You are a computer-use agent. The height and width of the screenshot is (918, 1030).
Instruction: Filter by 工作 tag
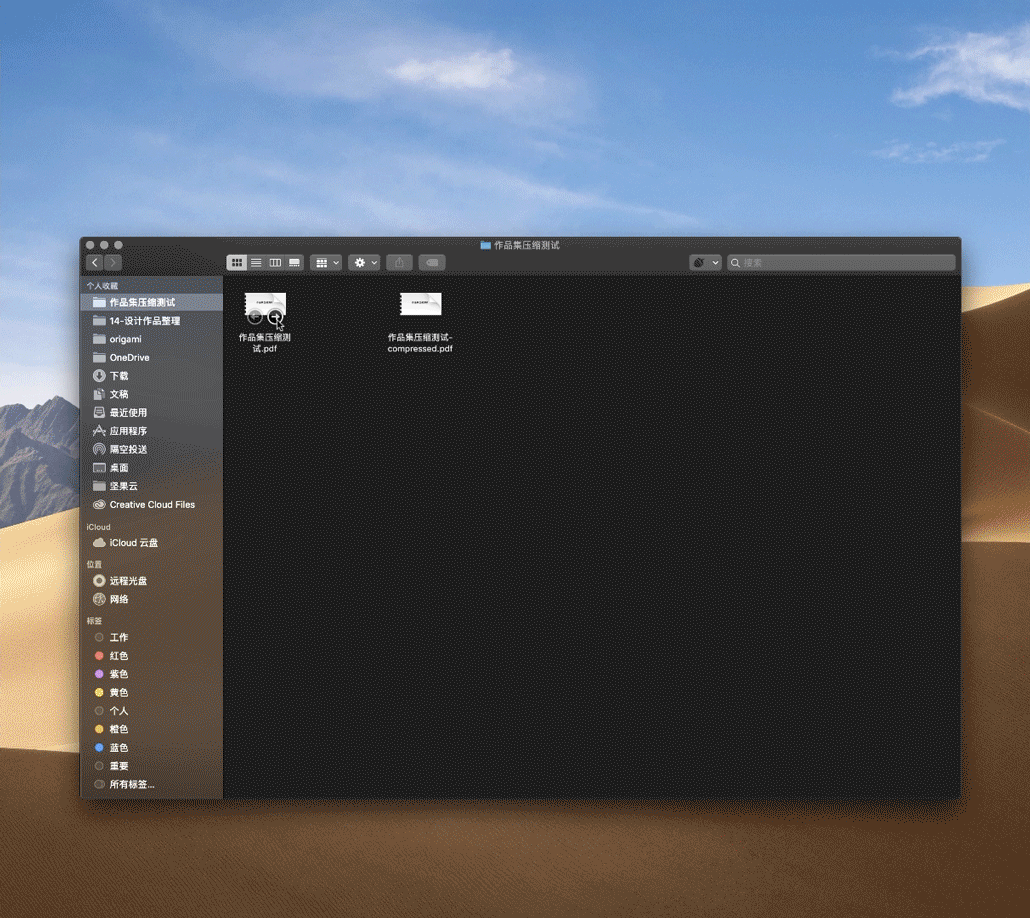coord(152,637)
